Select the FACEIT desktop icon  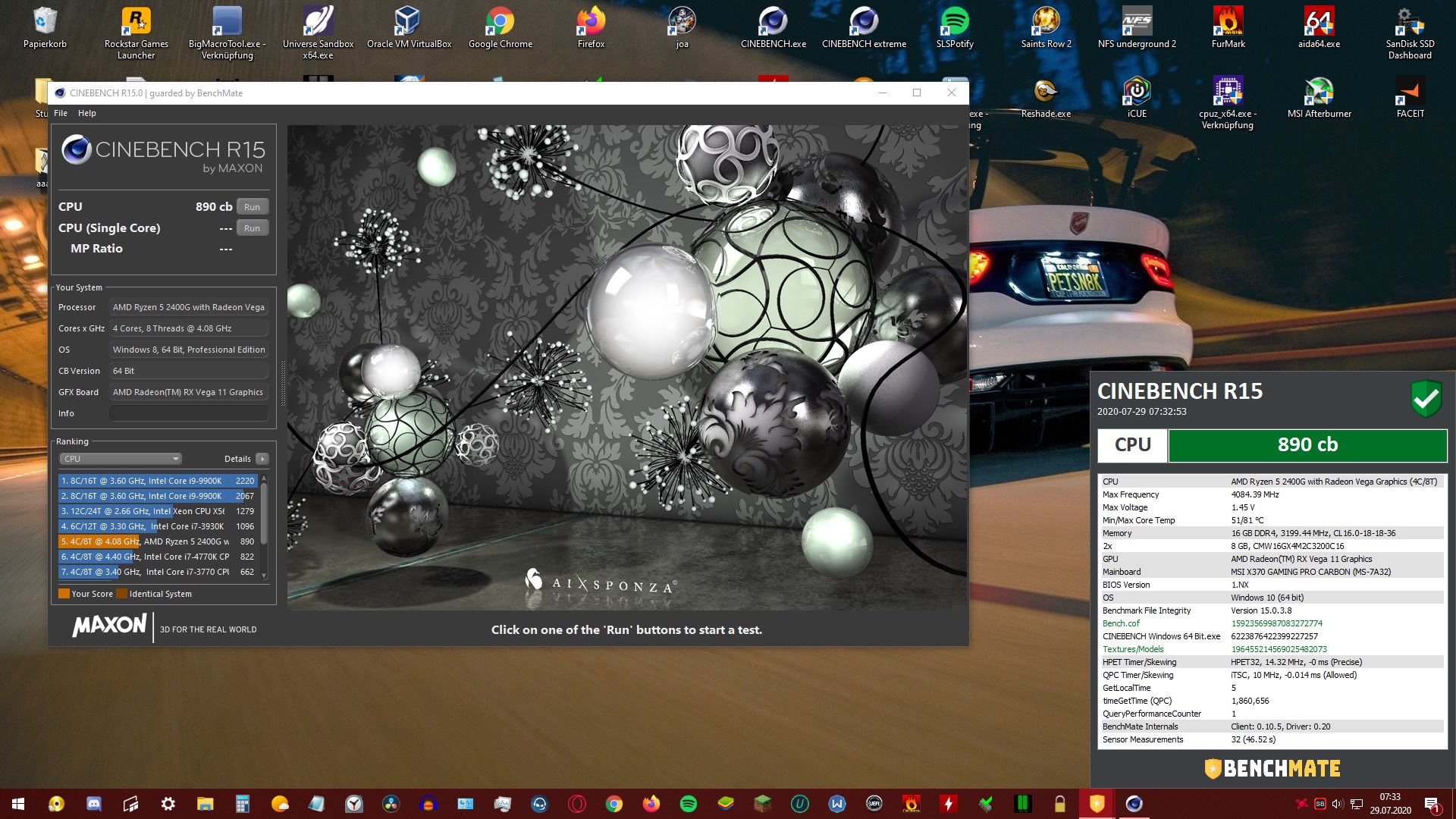tap(1410, 98)
